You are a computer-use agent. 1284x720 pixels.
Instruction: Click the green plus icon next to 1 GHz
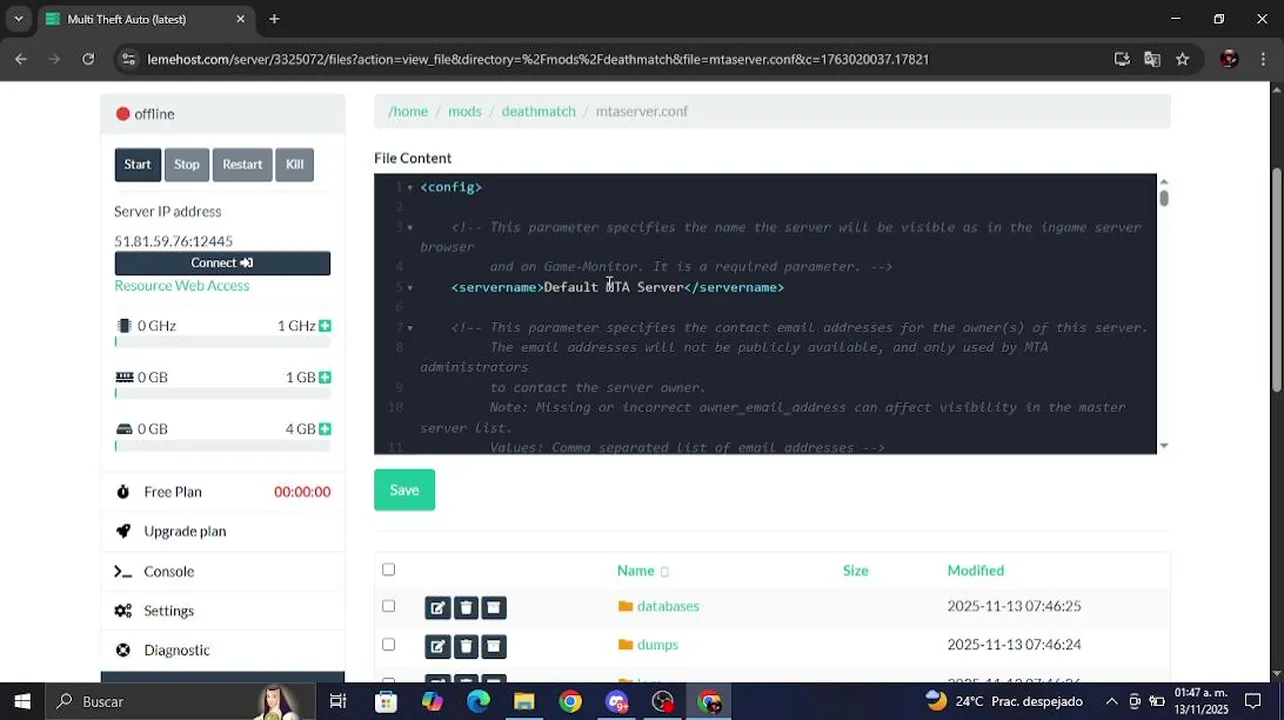pos(325,326)
